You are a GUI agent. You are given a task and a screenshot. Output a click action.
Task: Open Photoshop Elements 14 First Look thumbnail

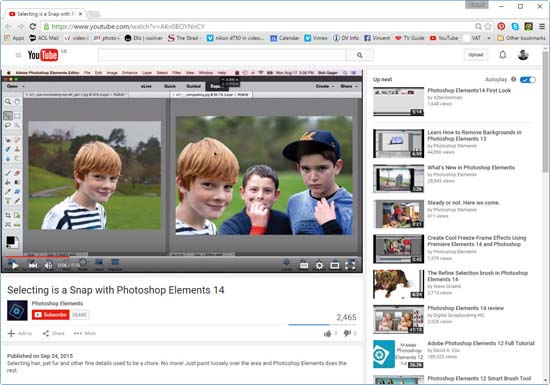pyautogui.click(x=398, y=101)
